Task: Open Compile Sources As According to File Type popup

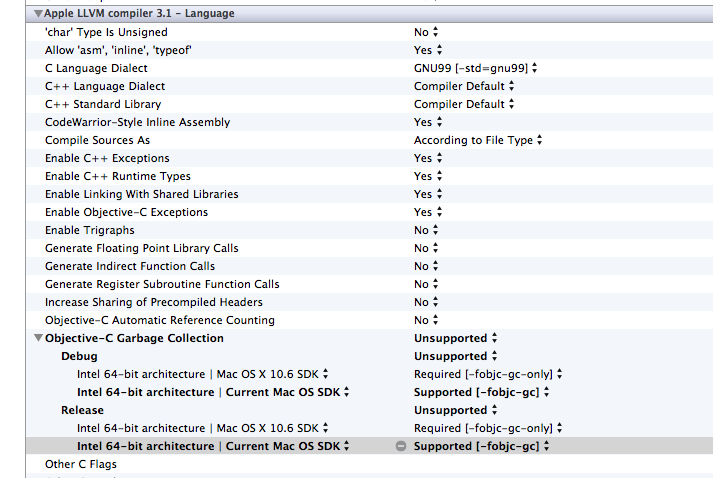Action: tap(478, 140)
